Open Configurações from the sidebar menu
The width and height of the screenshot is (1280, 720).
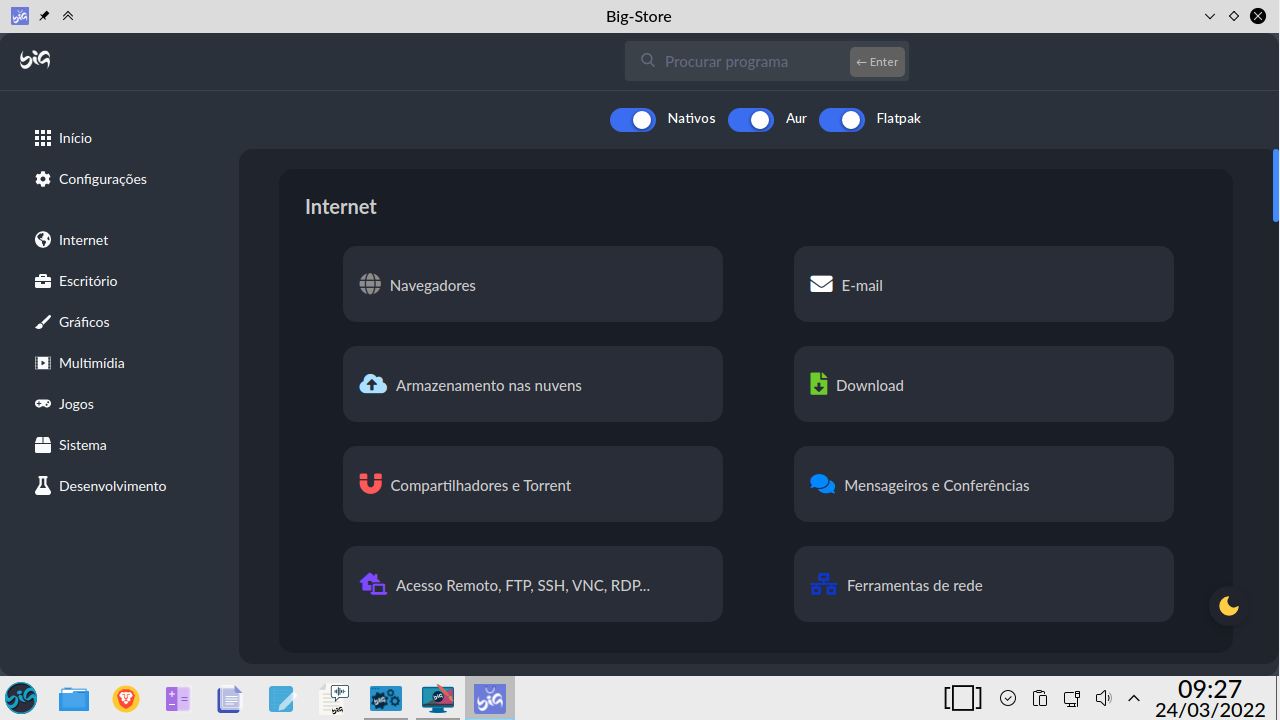[x=103, y=179]
